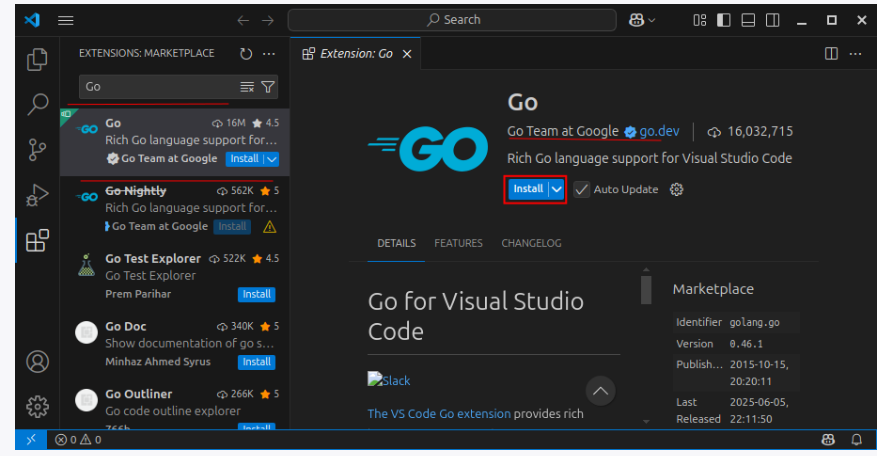The height and width of the screenshot is (456, 877).
Task: Open a remote window from status bar
Action: point(31,440)
